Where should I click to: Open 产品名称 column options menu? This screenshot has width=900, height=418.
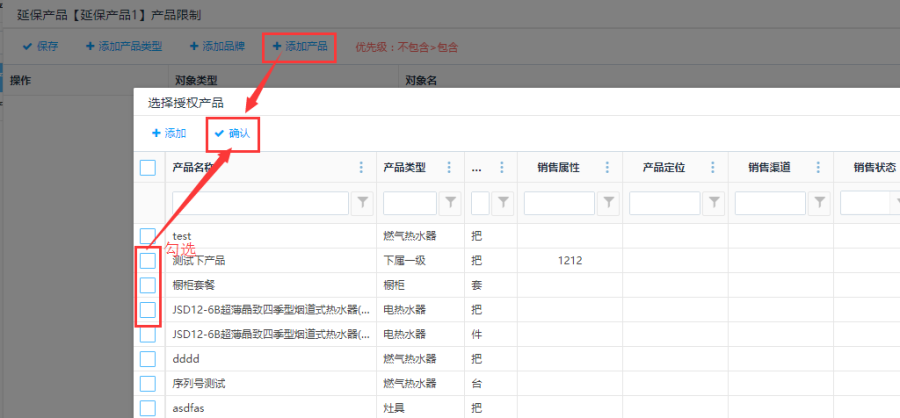click(x=361, y=168)
